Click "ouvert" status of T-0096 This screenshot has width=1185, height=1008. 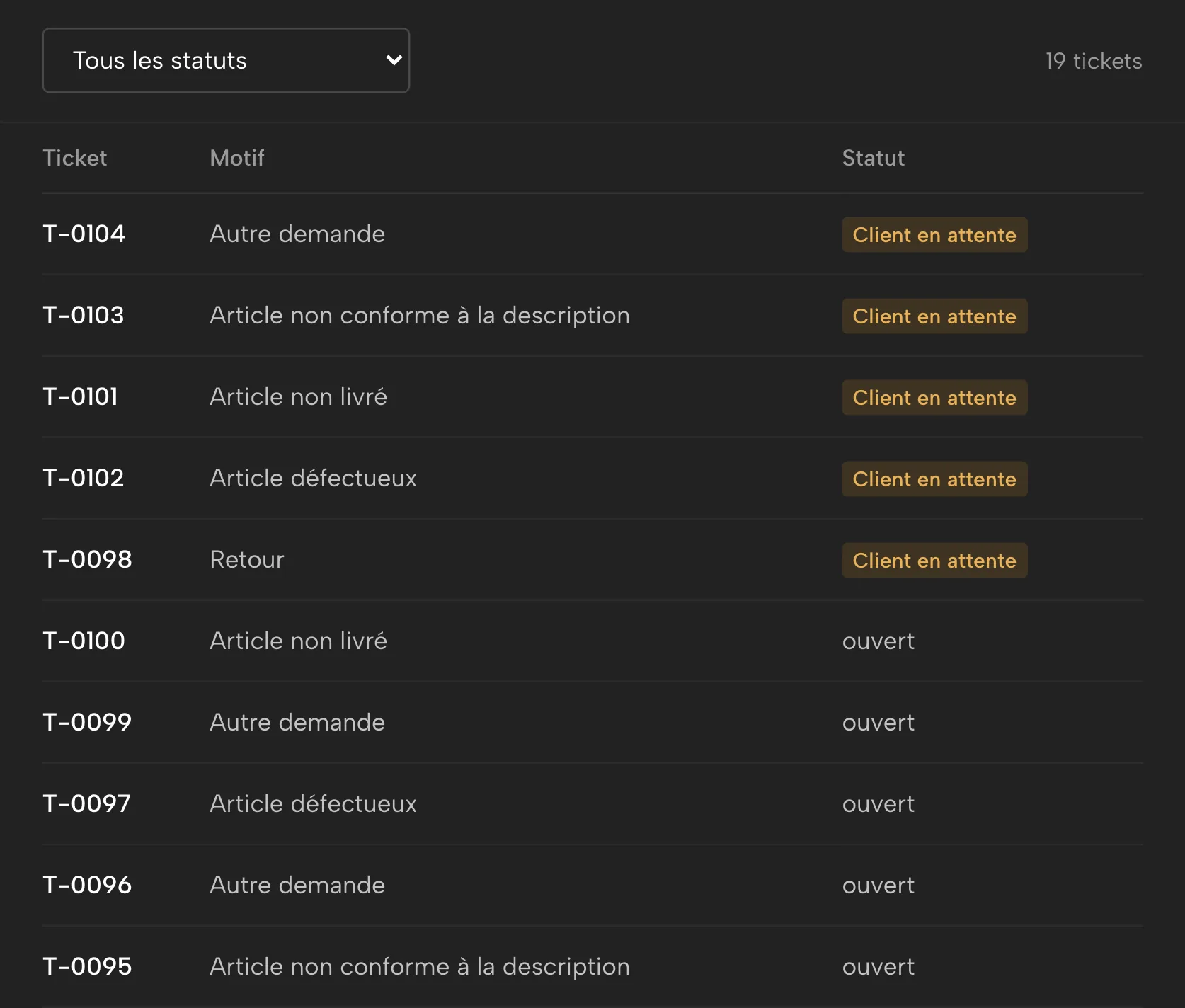[x=878, y=885]
